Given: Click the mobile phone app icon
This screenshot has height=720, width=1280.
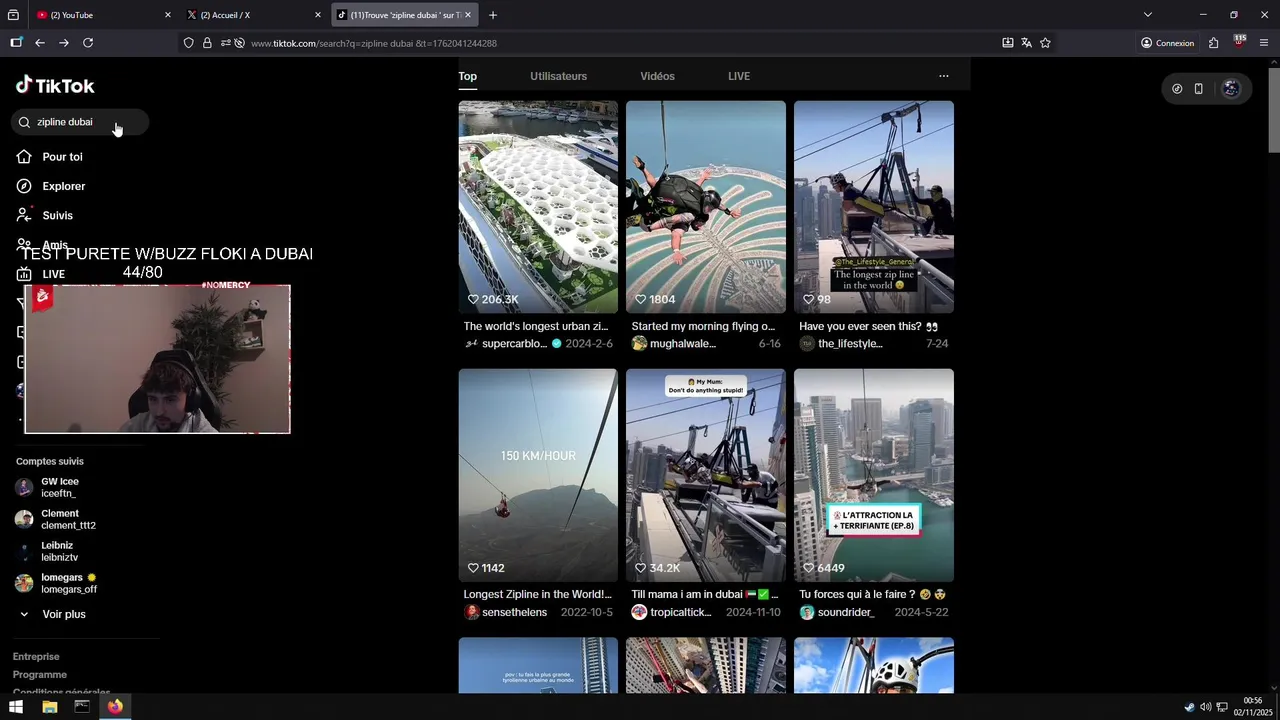Looking at the screenshot, I should pyautogui.click(x=1198, y=89).
